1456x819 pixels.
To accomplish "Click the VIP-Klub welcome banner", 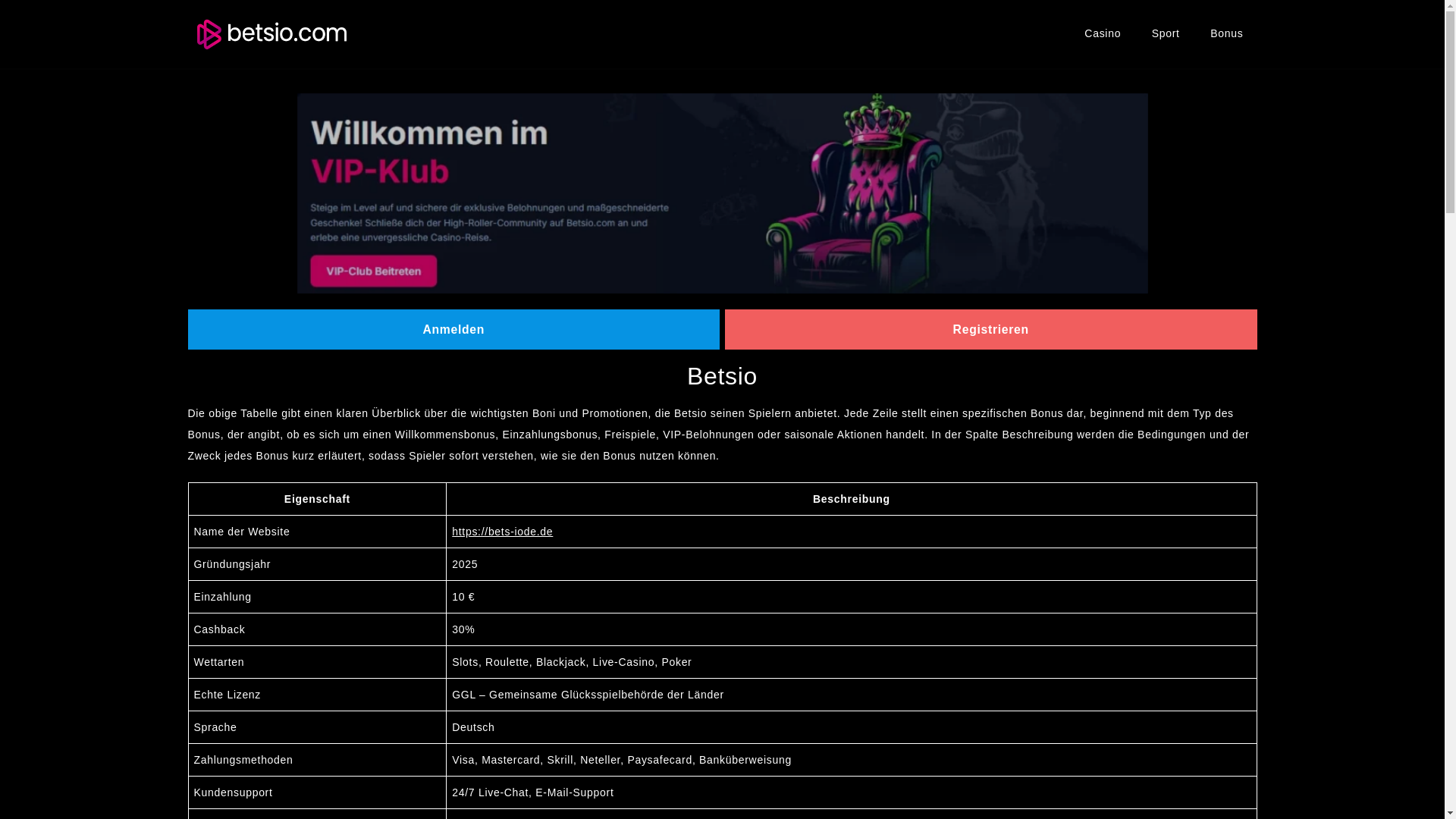I will [x=722, y=193].
